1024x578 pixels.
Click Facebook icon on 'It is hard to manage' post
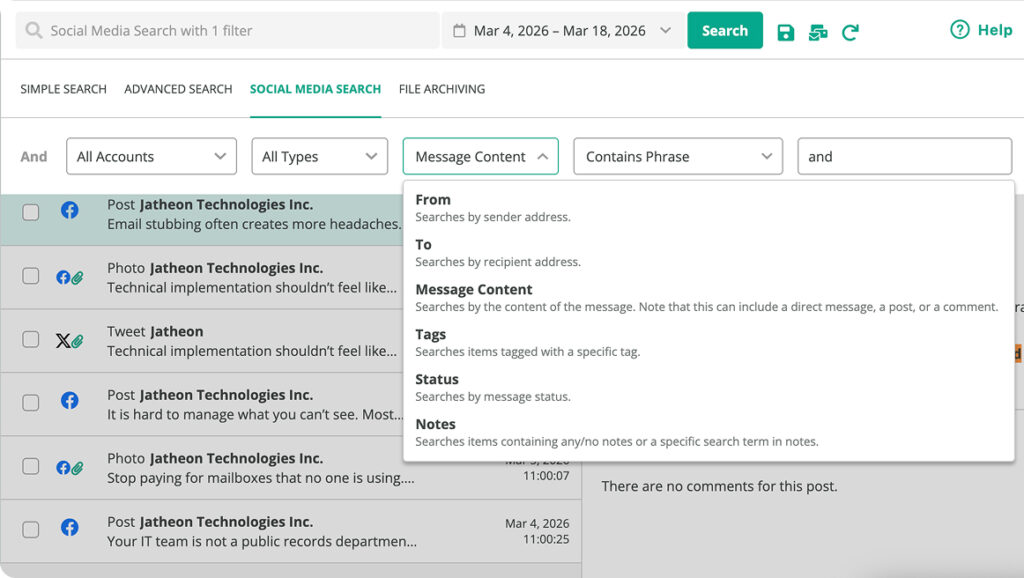pyautogui.click(x=70, y=400)
